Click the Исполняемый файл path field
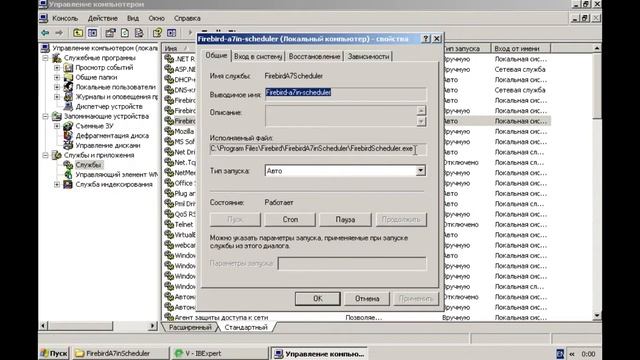 coord(318,149)
